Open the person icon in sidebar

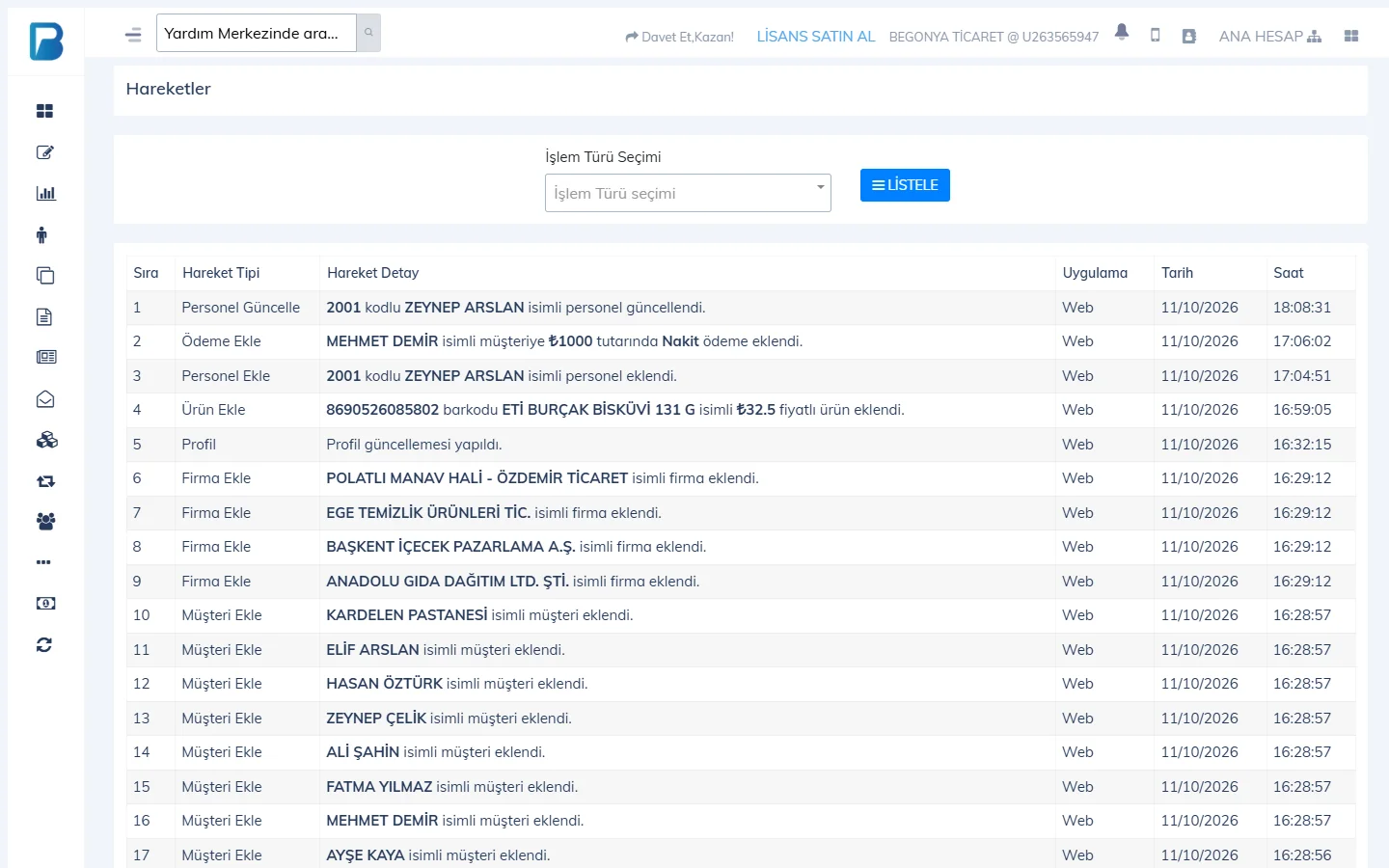point(41,234)
